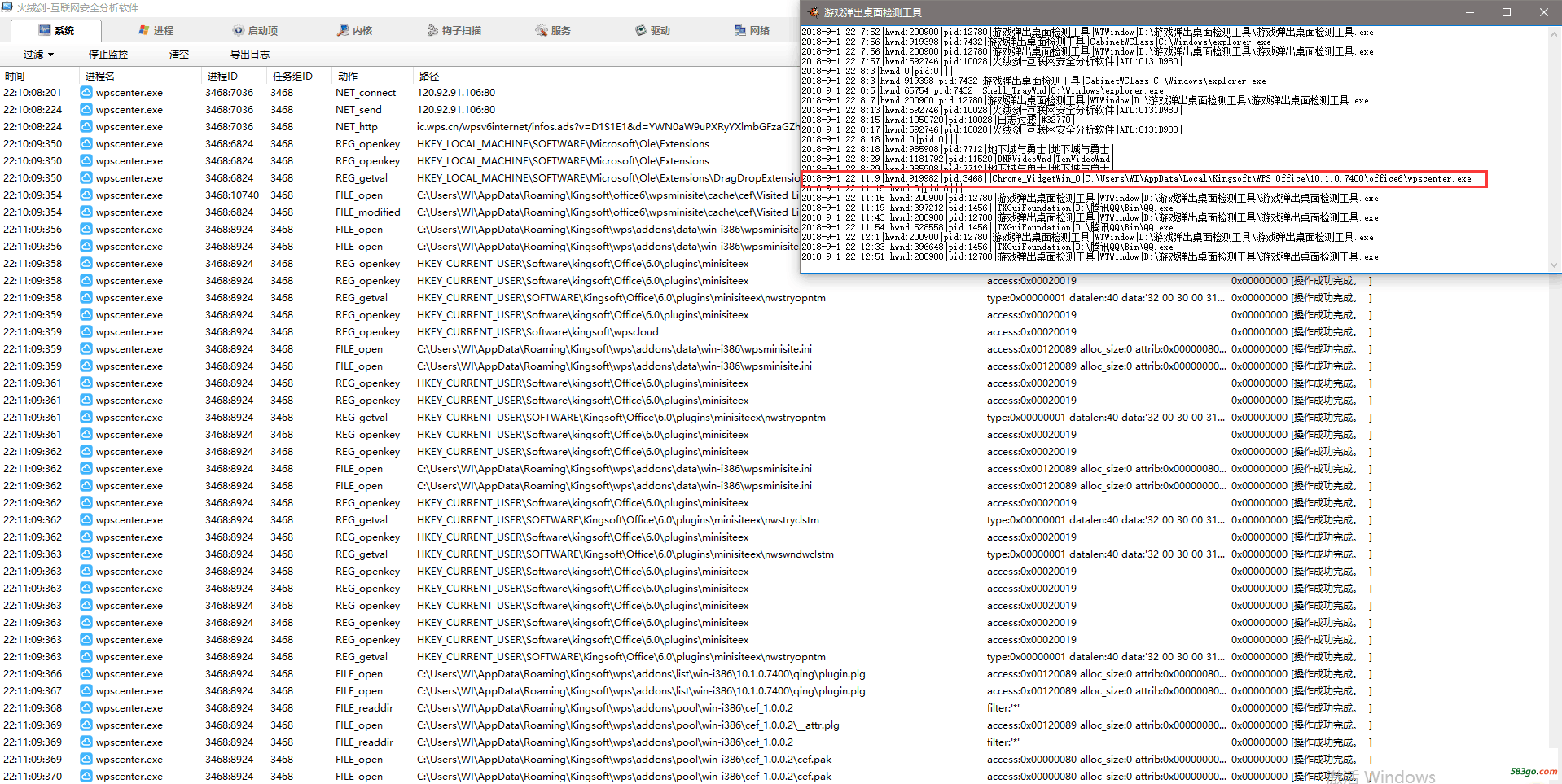Click the 驱动 tab icon

tap(641, 30)
